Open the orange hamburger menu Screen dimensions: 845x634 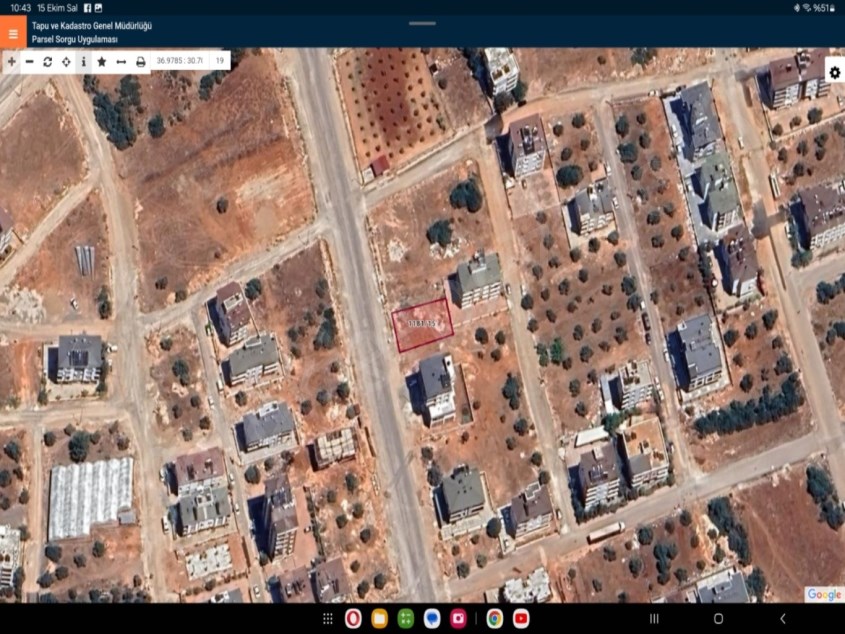pyautogui.click(x=13, y=33)
